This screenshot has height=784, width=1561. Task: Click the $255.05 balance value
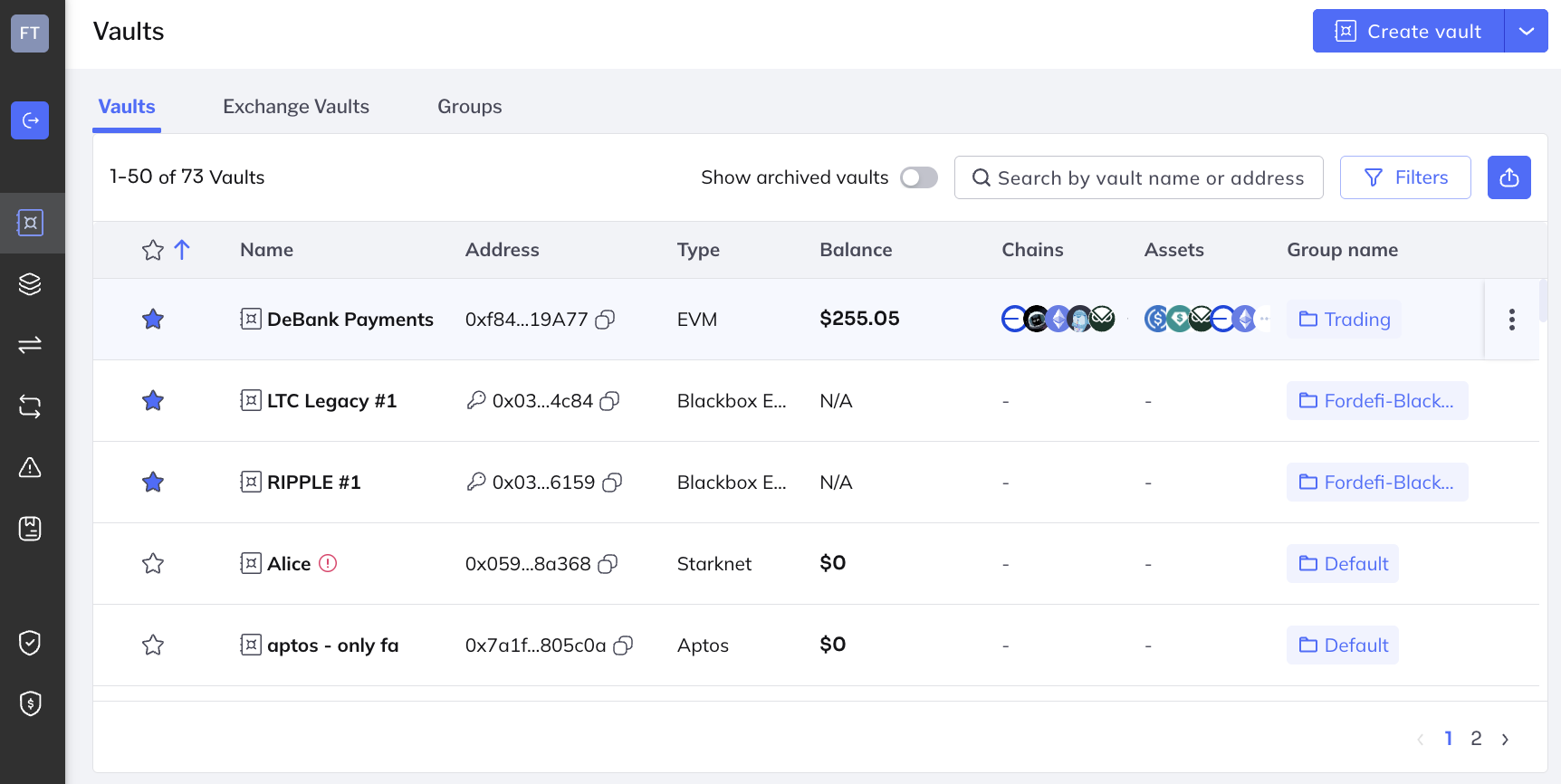(859, 319)
